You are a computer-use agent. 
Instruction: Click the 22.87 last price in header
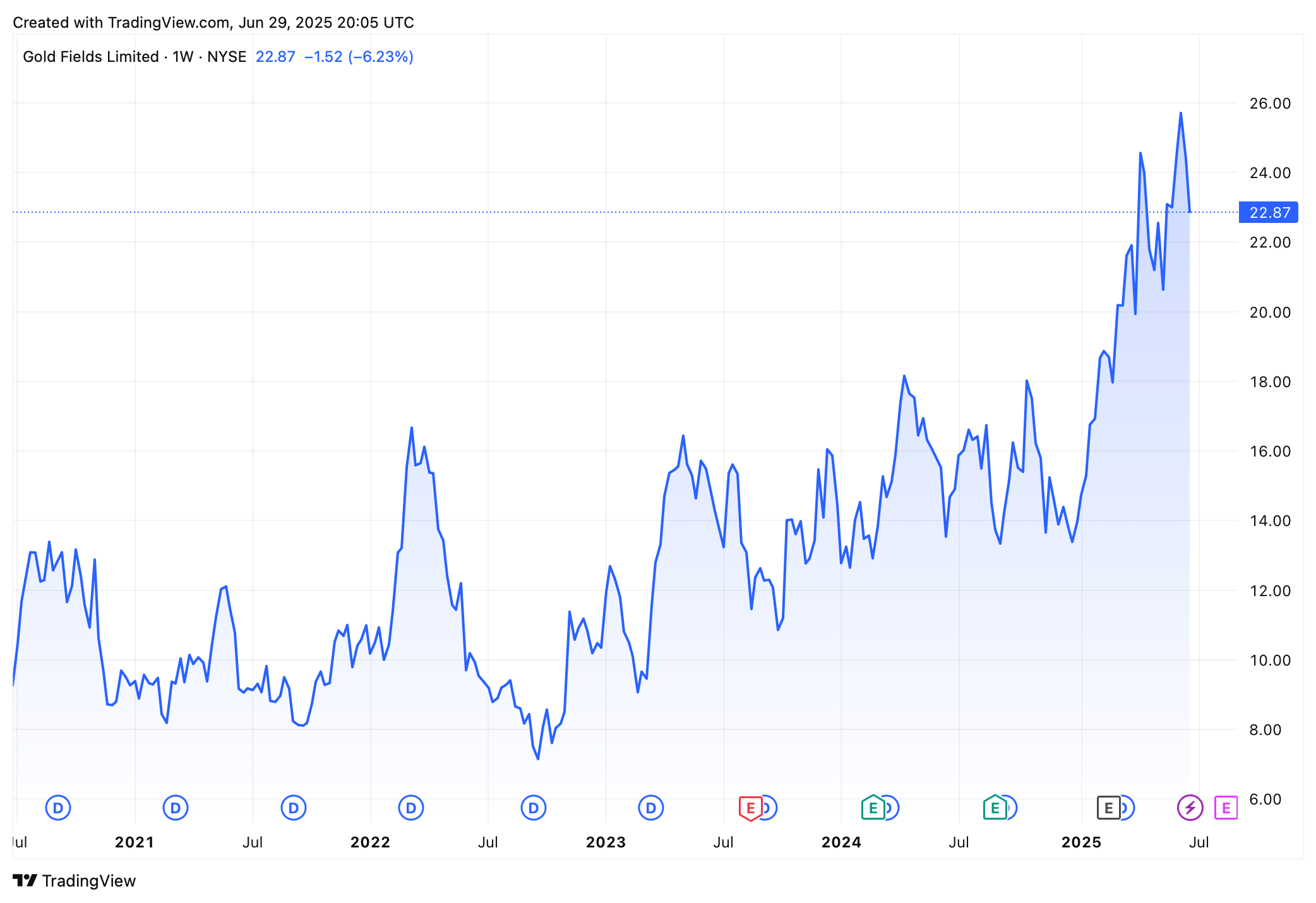pyautogui.click(x=275, y=57)
